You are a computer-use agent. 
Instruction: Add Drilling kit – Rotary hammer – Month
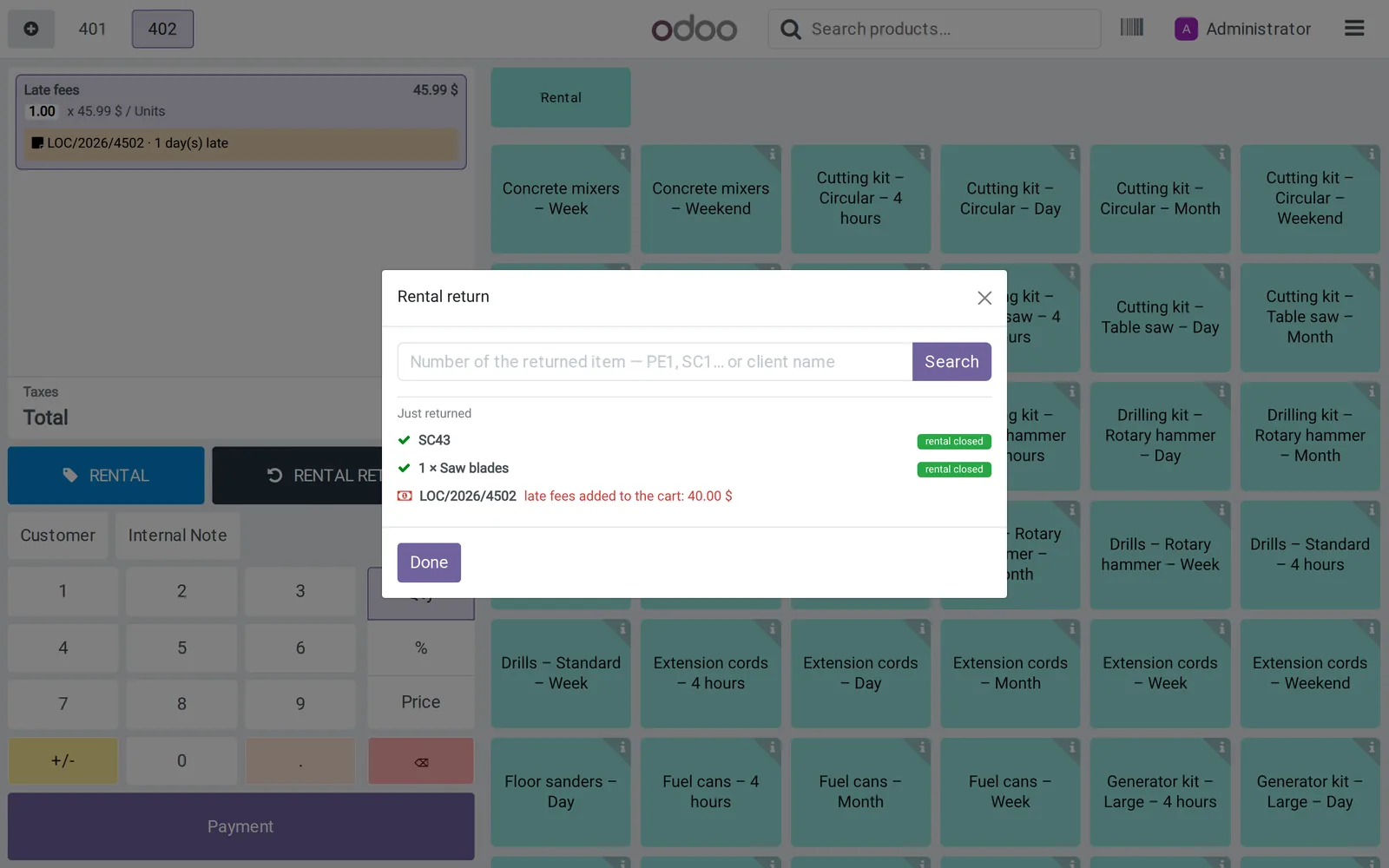(1310, 436)
